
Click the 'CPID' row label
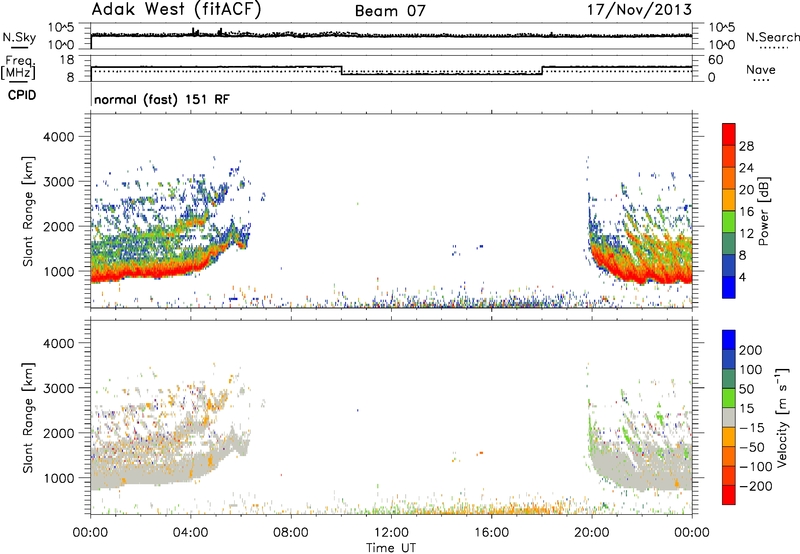[22, 95]
